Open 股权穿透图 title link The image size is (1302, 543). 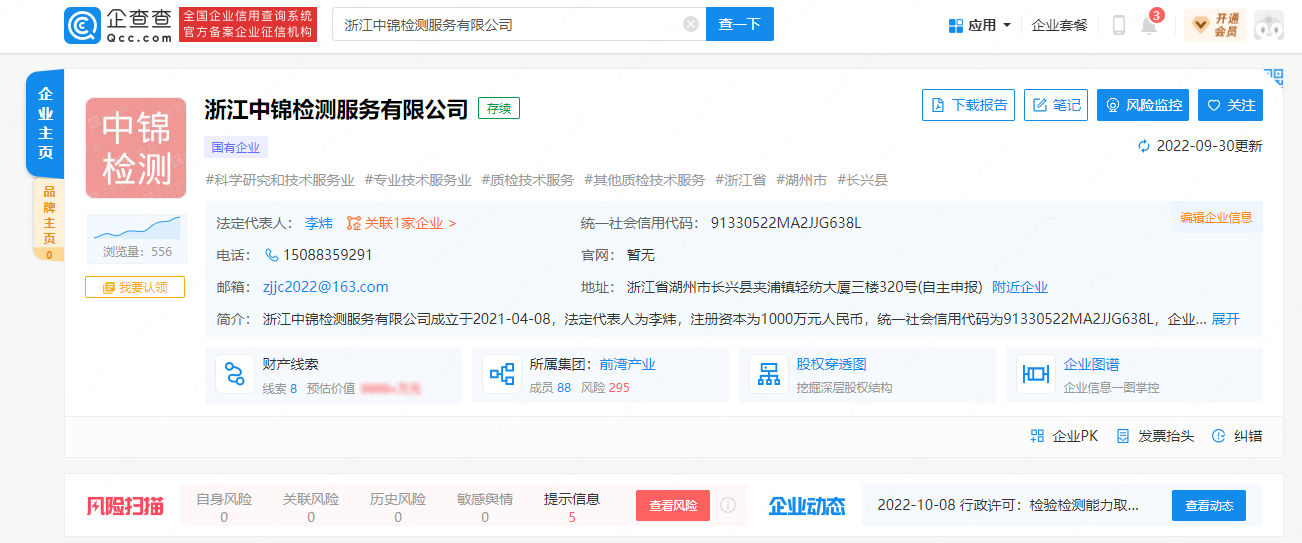(832, 365)
